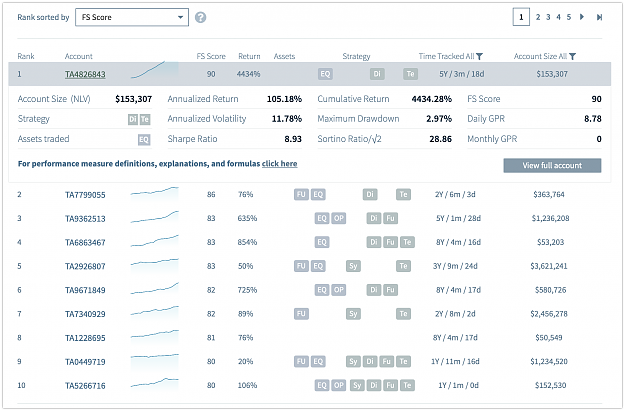Image resolution: width=625 pixels, height=411 pixels.
Task: Select the $1,236,208 account size cell
Action: pyautogui.click(x=550, y=218)
